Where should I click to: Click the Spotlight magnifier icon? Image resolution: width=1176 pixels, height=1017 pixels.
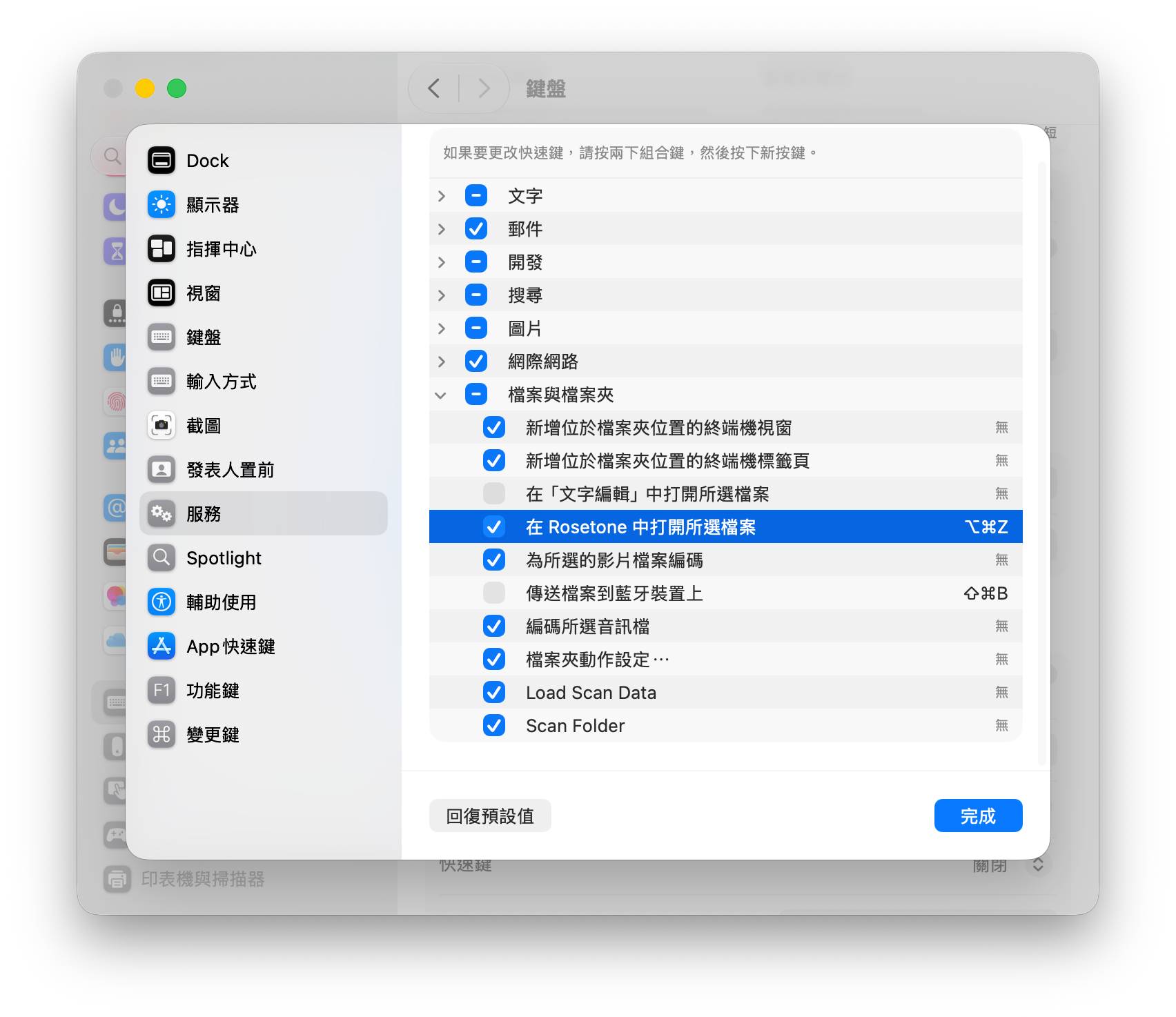(161, 557)
